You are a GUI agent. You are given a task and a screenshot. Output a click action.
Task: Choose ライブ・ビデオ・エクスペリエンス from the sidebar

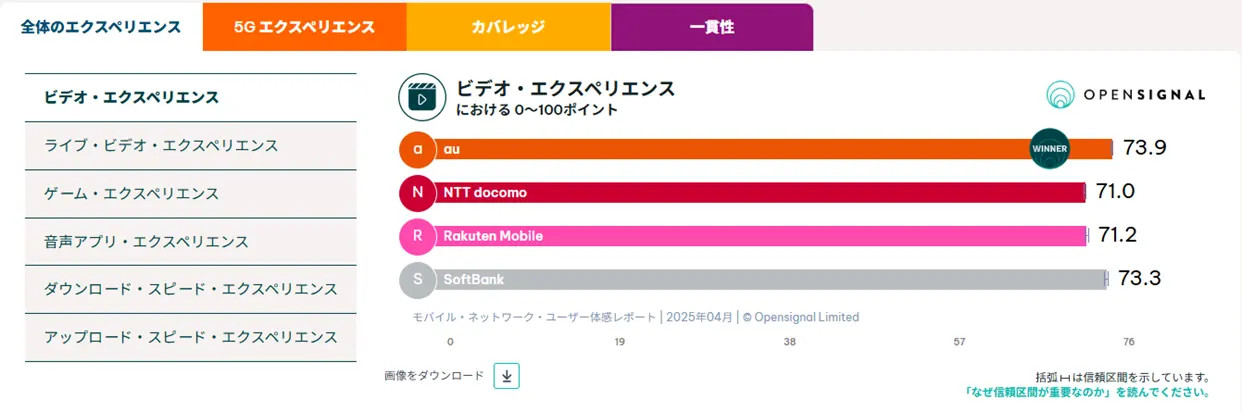[x=161, y=146]
